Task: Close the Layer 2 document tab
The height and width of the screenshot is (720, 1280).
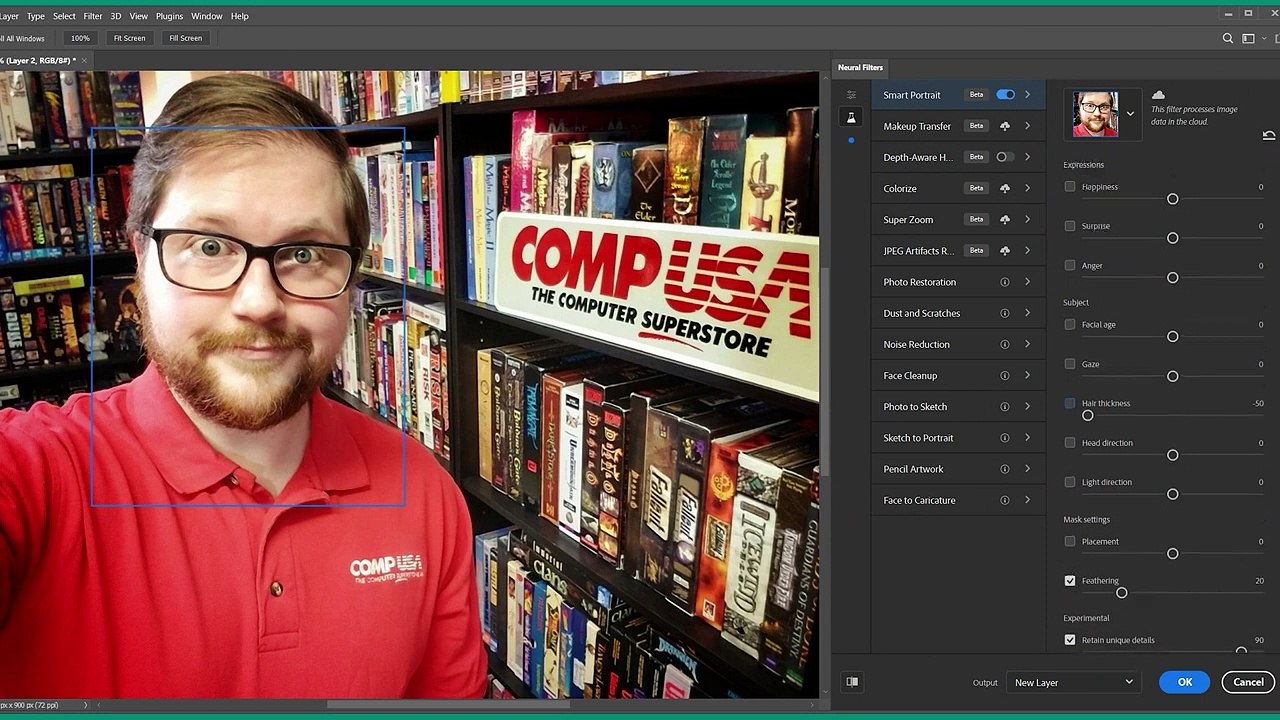Action: [x=85, y=61]
